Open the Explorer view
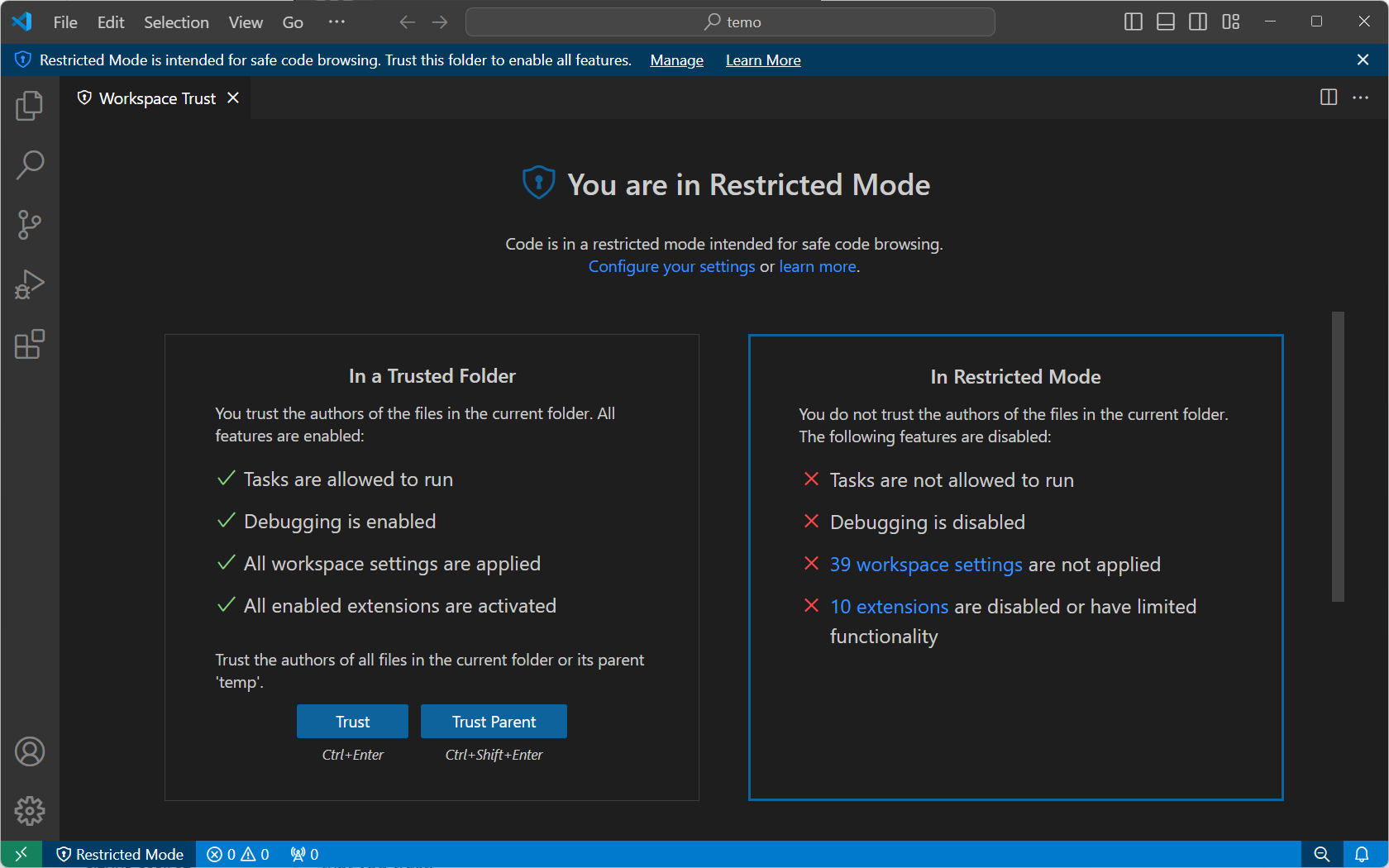This screenshot has height=868, width=1389. [x=30, y=105]
